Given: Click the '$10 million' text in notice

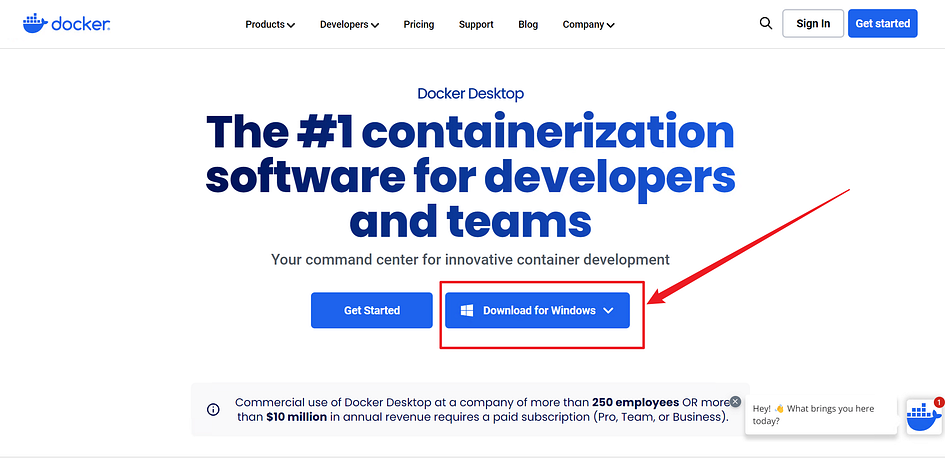Looking at the screenshot, I should (x=297, y=417).
